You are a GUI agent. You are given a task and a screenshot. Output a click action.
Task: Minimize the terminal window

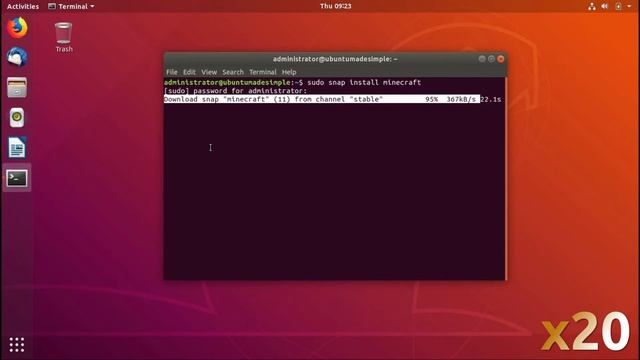[x=482, y=59]
